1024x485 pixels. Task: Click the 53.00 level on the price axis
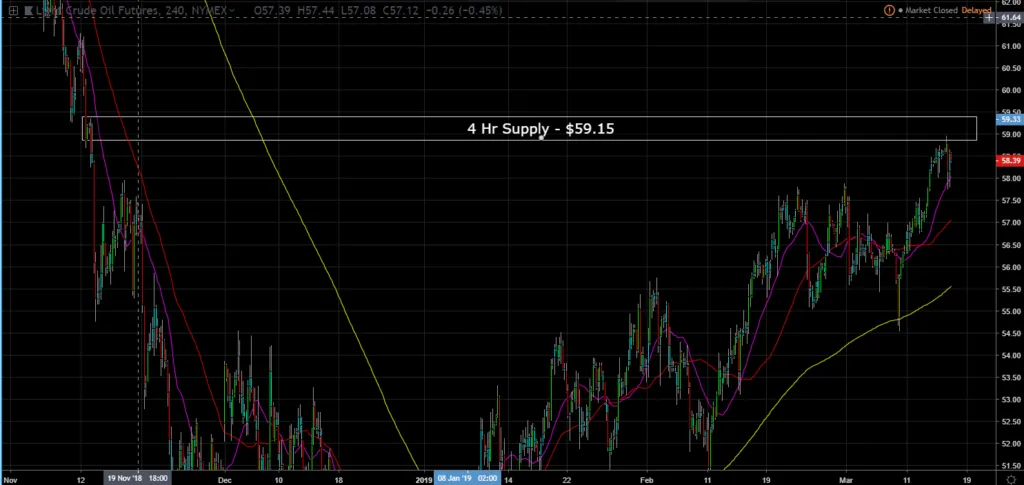tap(1010, 399)
